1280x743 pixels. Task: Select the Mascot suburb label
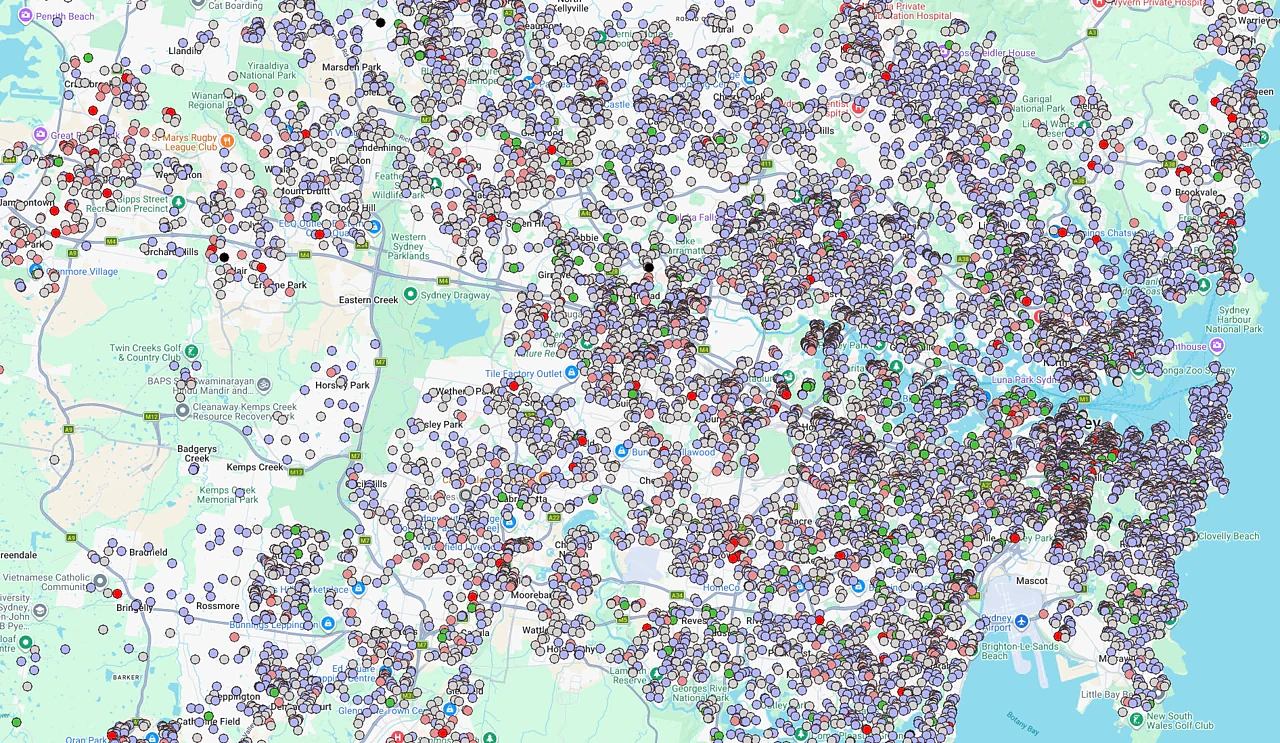coord(1031,581)
